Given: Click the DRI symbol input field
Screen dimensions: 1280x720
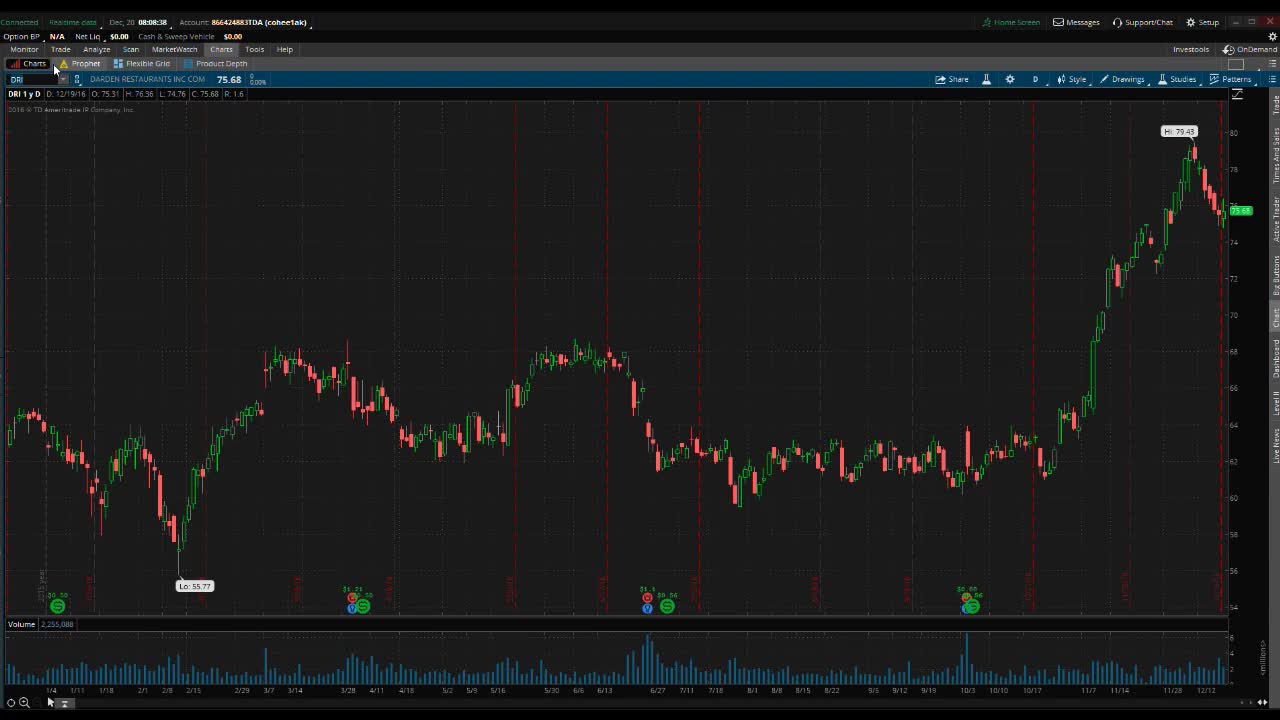Looking at the screenshot, I should click(x=32, y=79).
